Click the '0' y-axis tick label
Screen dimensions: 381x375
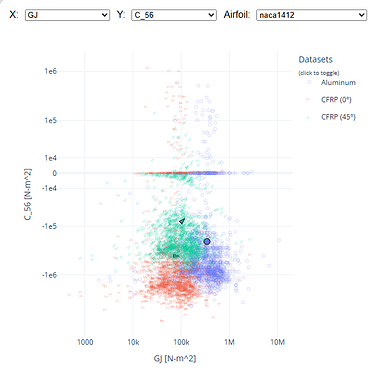coord(54,173)
